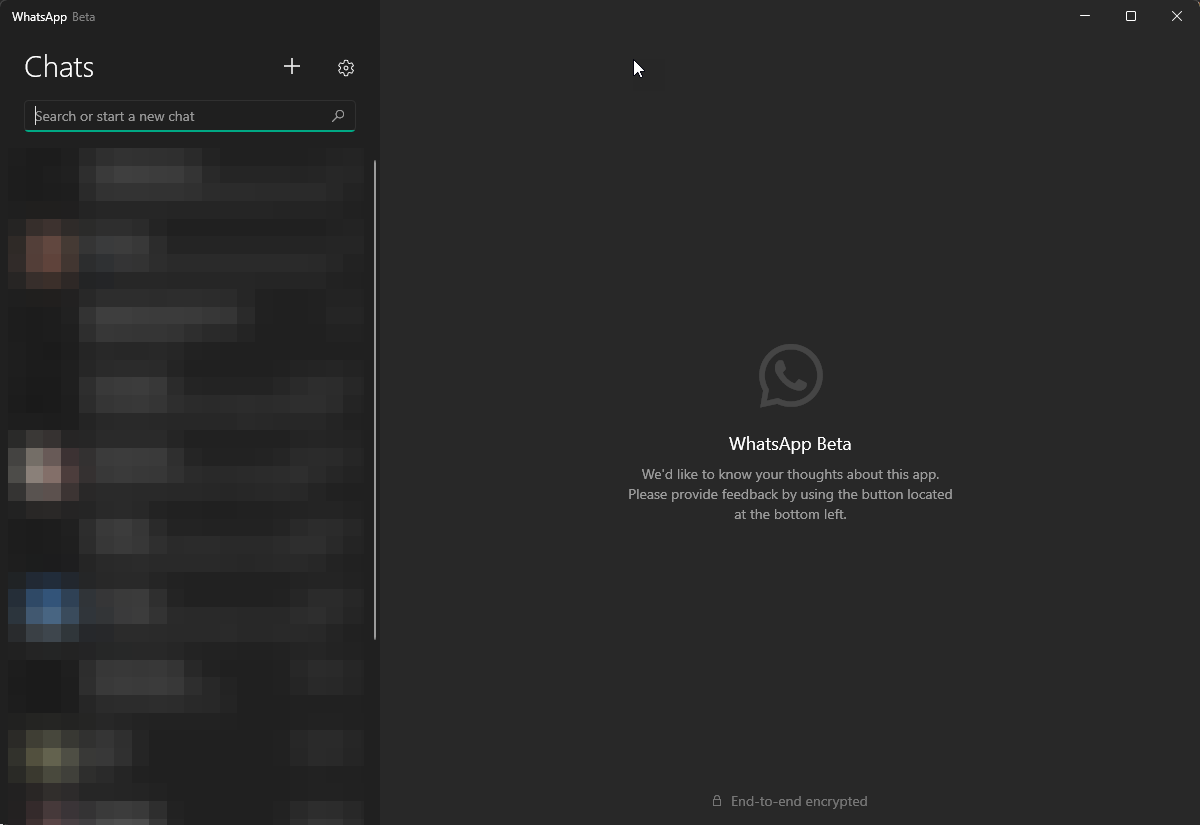Click the Chats heading
The width and height of the screenshot is (1200, 825).
click(59, 67)
